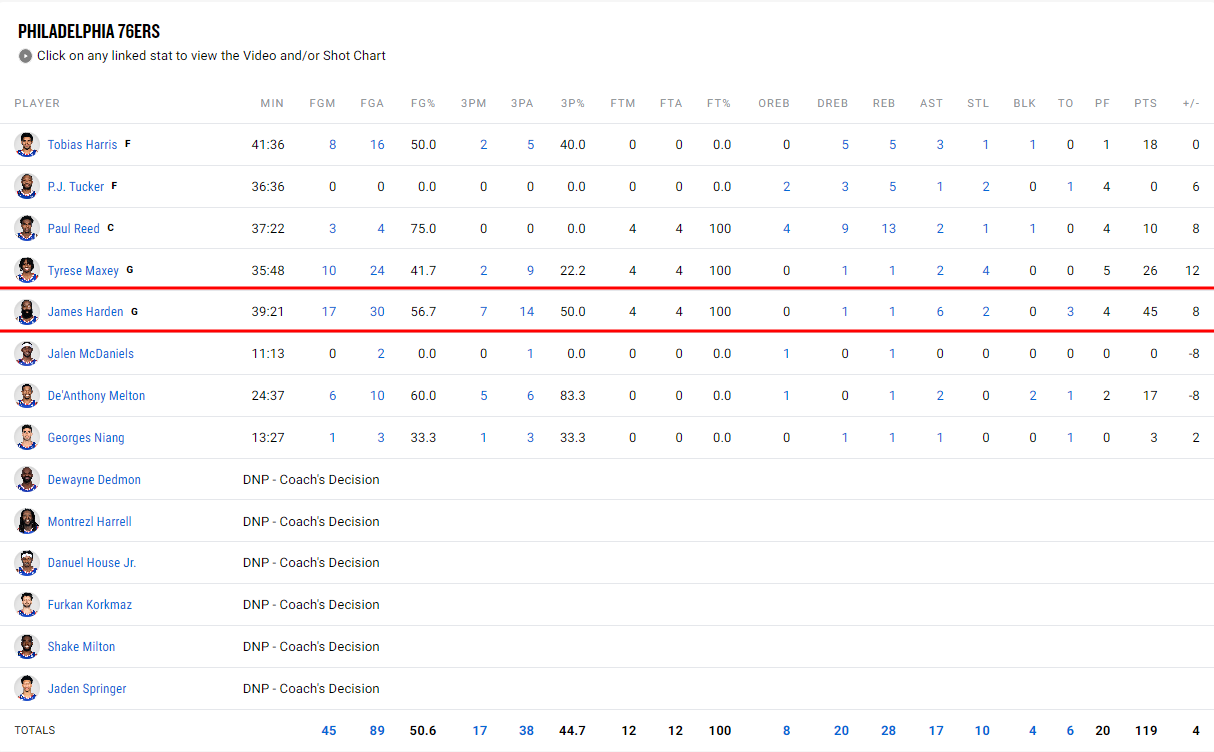
Task: Click Furkan Korkmaz's headshot photo
Action: (x=26, y=605)
